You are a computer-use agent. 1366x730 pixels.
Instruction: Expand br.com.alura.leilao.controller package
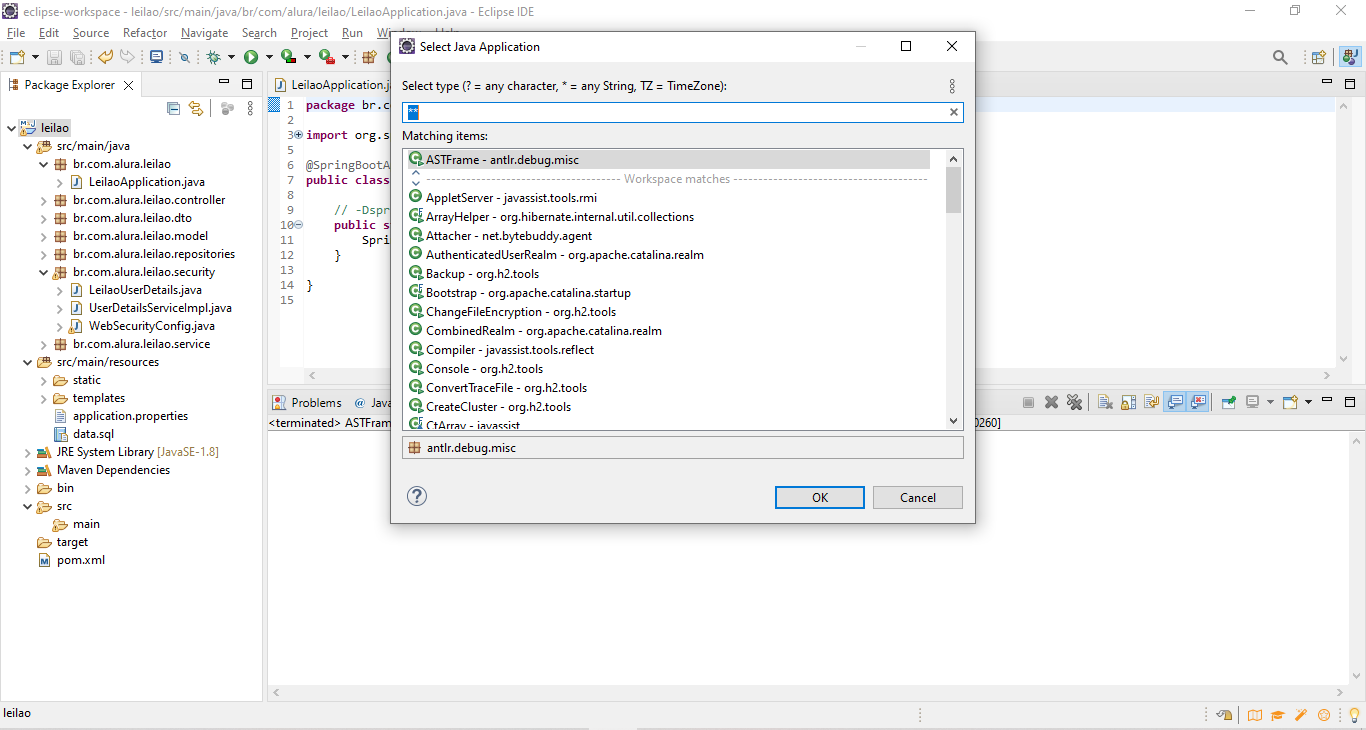click(43, 200)
